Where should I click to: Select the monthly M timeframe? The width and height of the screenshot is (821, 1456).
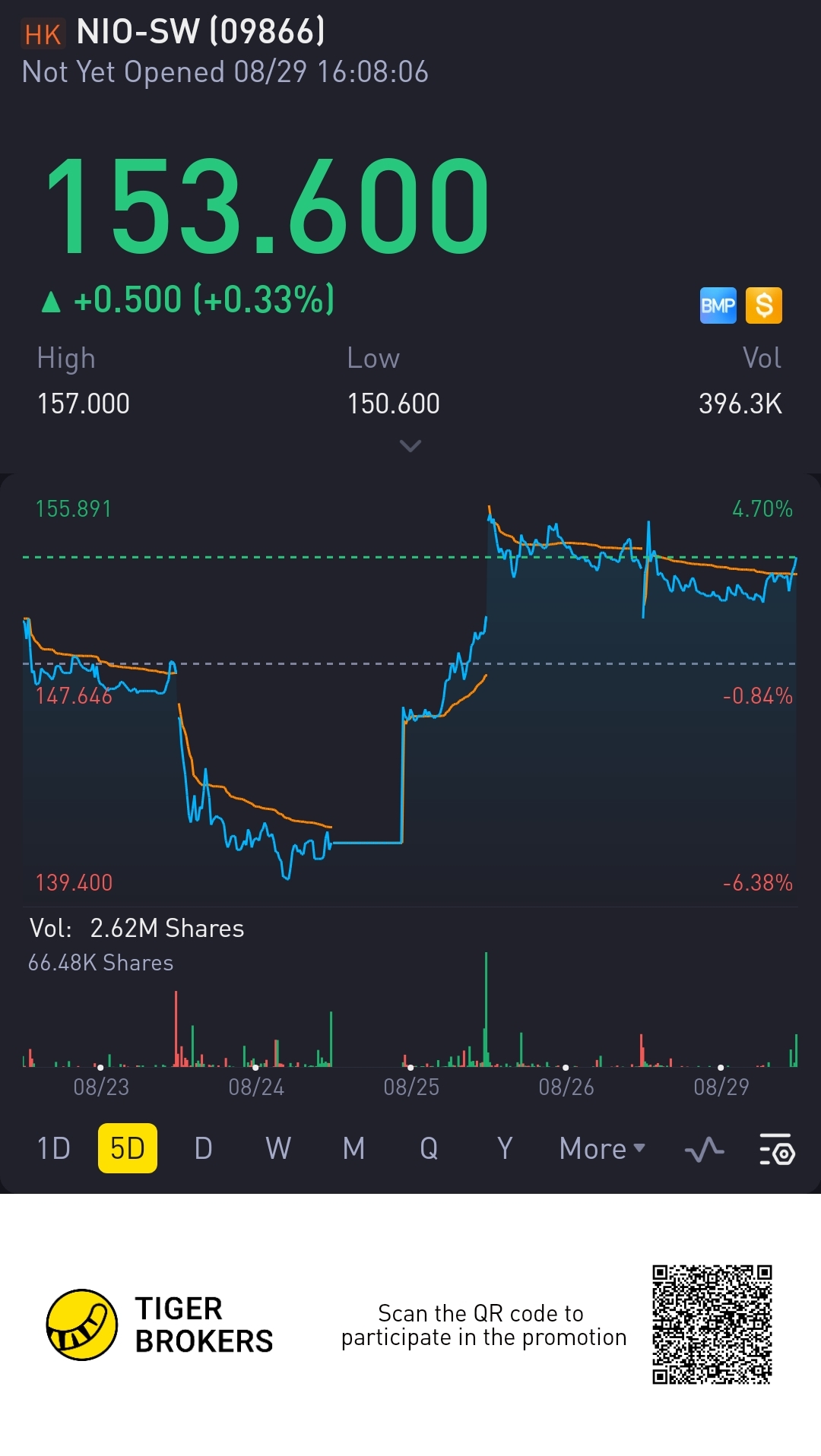click(x=353, y=1149)
